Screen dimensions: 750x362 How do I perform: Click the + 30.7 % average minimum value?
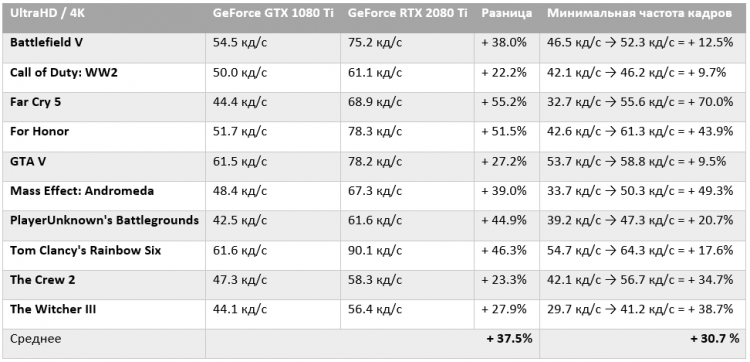[x=715, y=339]
